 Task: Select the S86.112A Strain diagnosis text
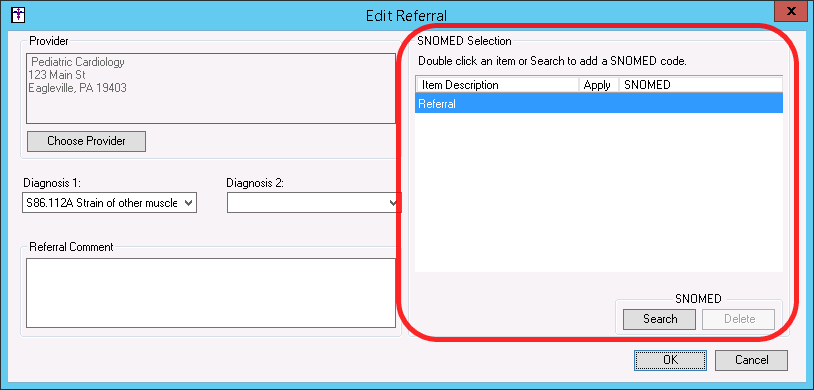tap(102, 203)
